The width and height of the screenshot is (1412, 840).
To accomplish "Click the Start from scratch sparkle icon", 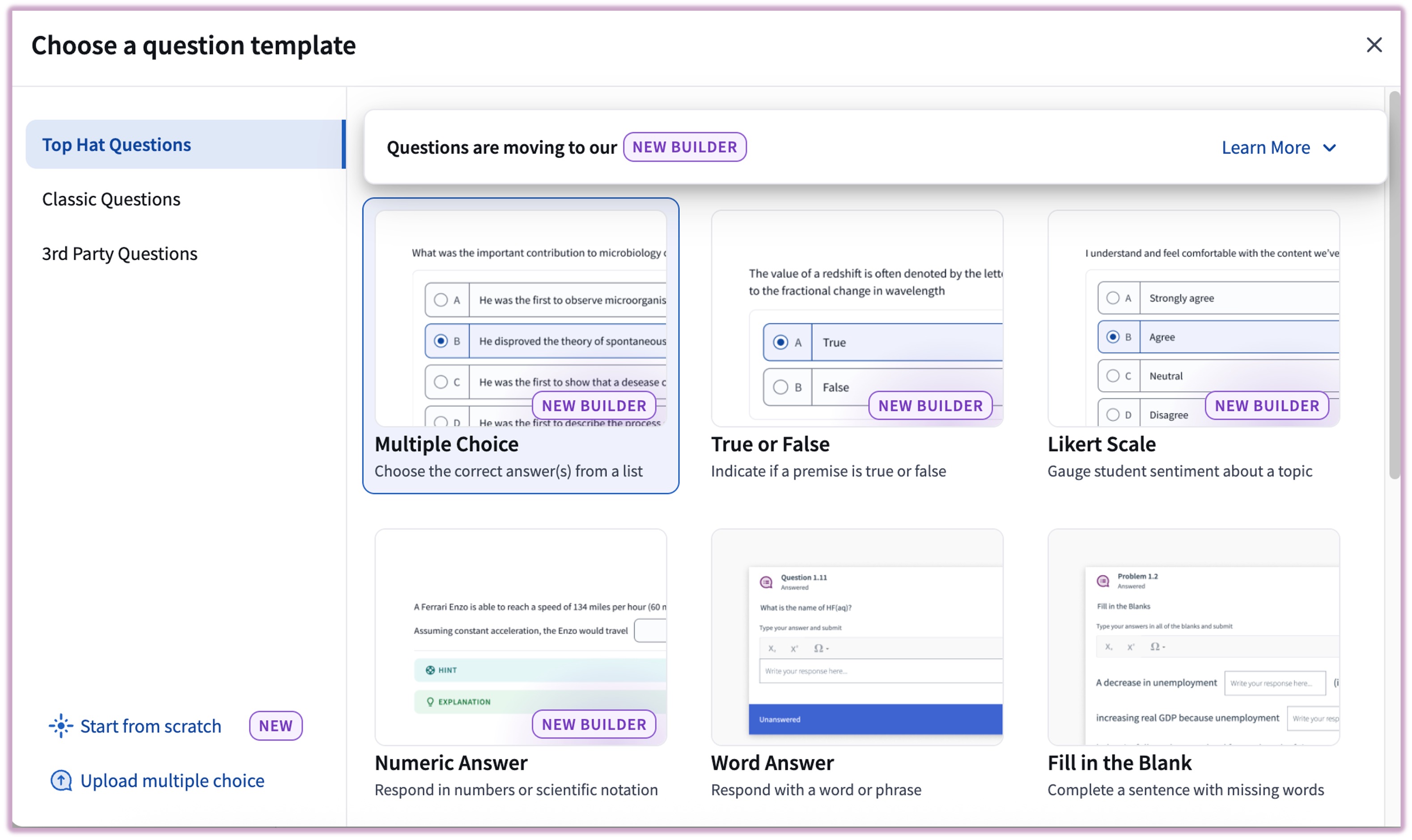I will pyautogui.click(x=60, y=726).
